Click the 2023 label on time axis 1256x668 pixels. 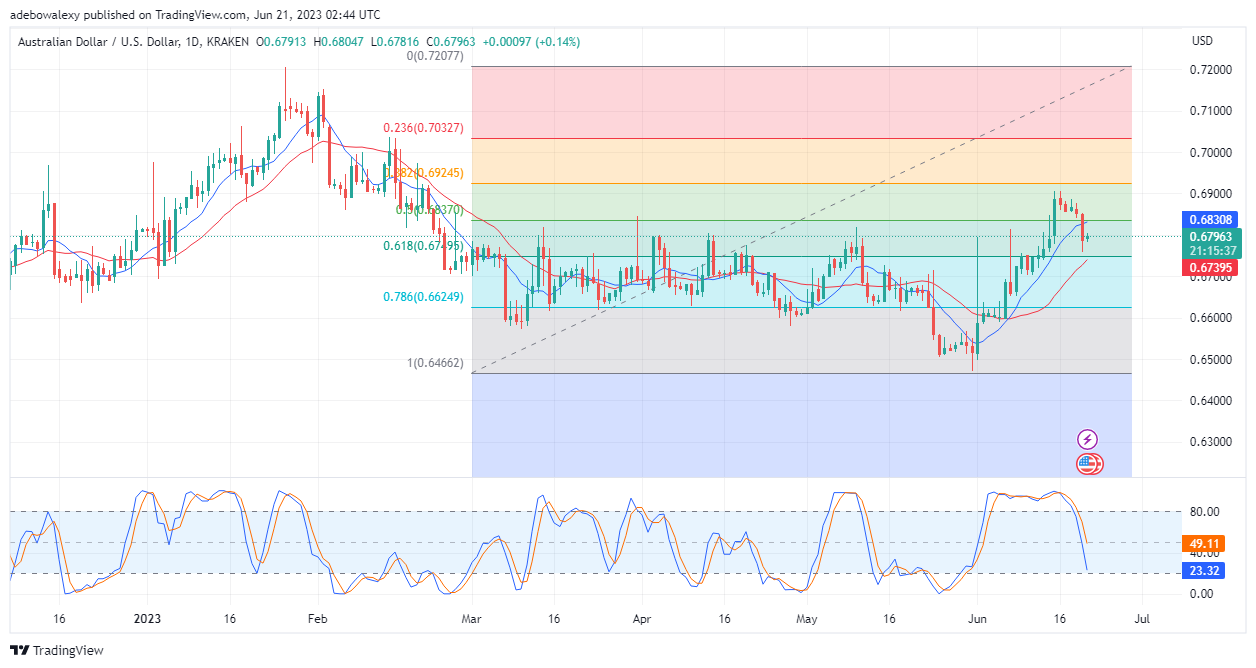147,619
